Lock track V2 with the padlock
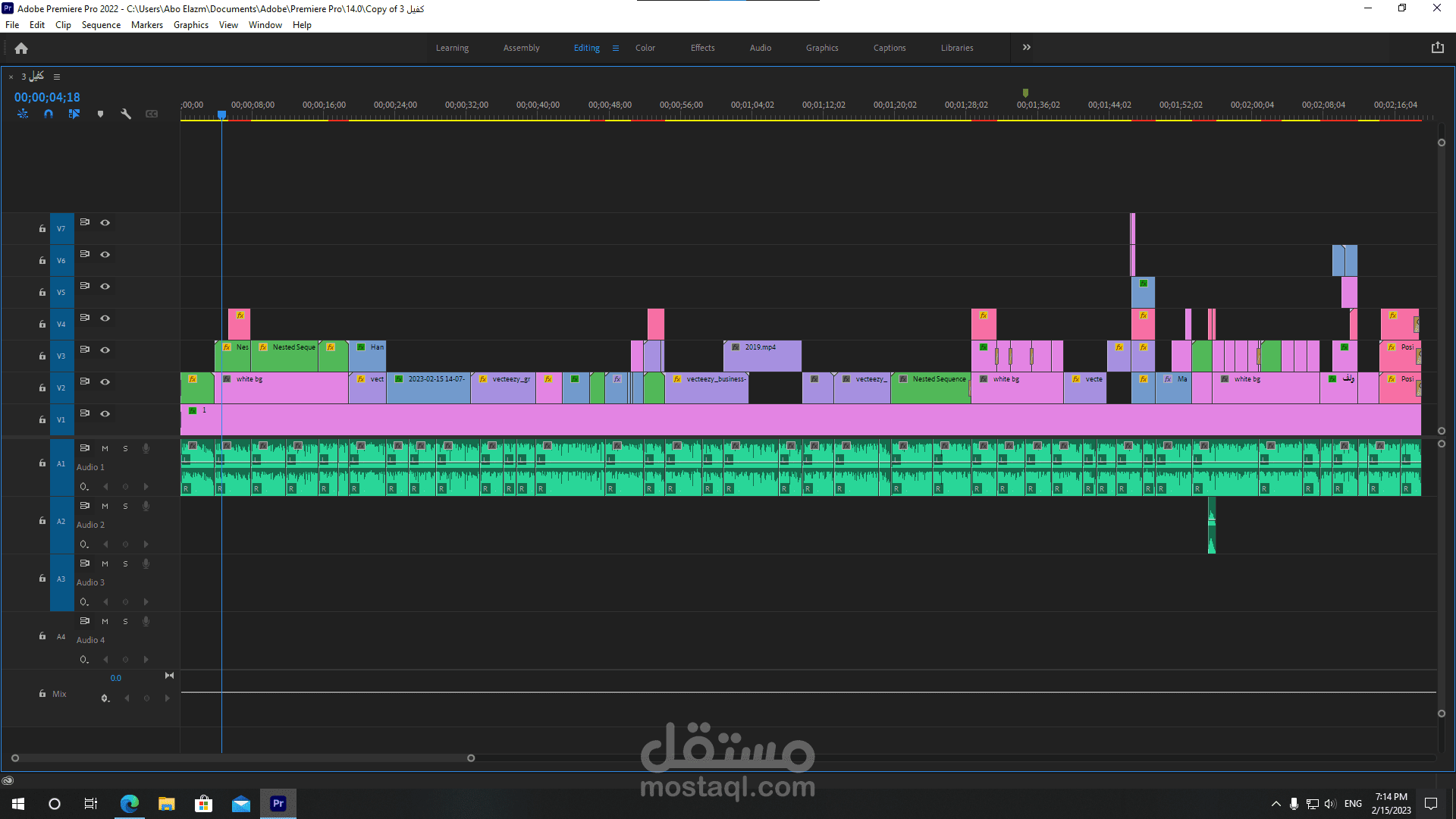The width and height of the screenshot is (1456, 819). tap(42, 388)
